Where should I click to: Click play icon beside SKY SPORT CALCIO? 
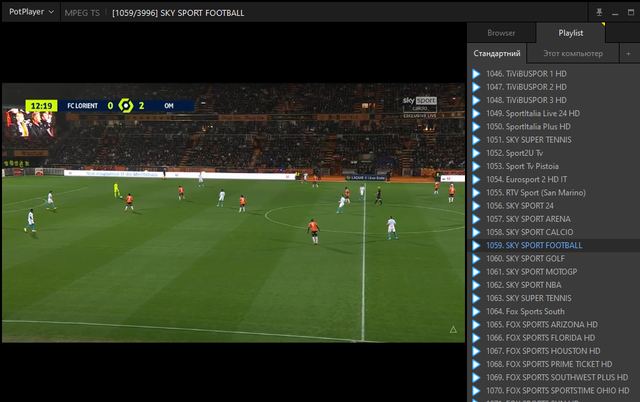[x=476, y=232]
